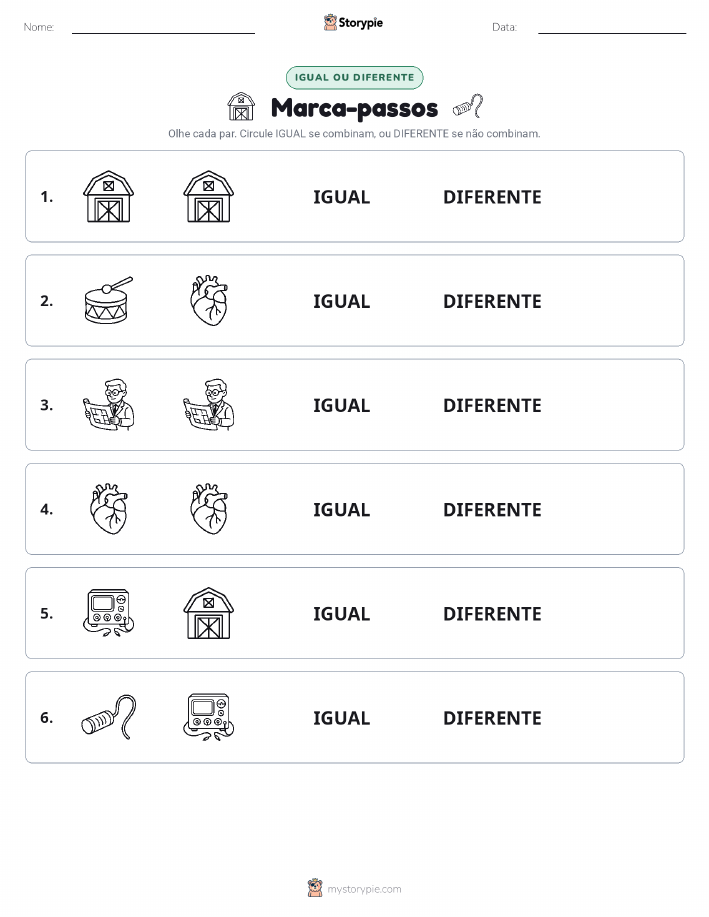Click the Storypie logo at top
Viewport: 709px width, 917px height.
pos(353,23)
